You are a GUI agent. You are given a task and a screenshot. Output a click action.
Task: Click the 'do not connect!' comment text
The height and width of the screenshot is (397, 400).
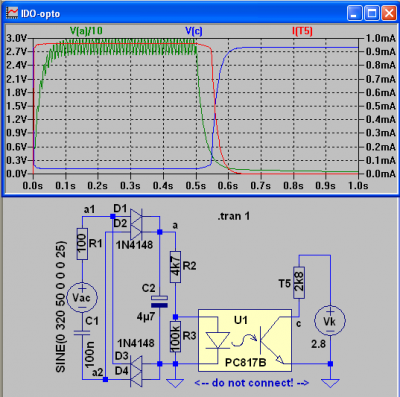(x=252, y=383)
